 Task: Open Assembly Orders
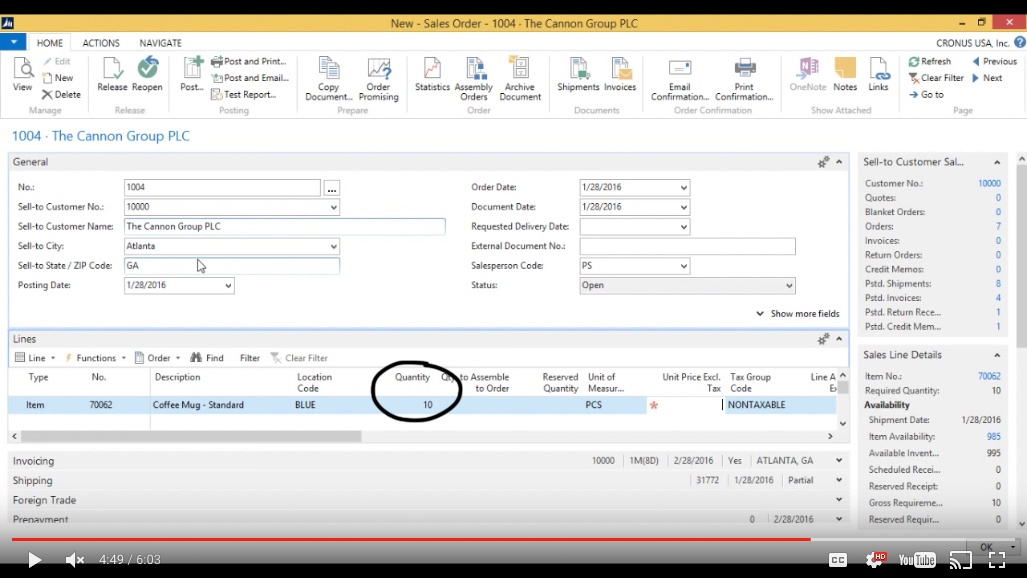474,79
